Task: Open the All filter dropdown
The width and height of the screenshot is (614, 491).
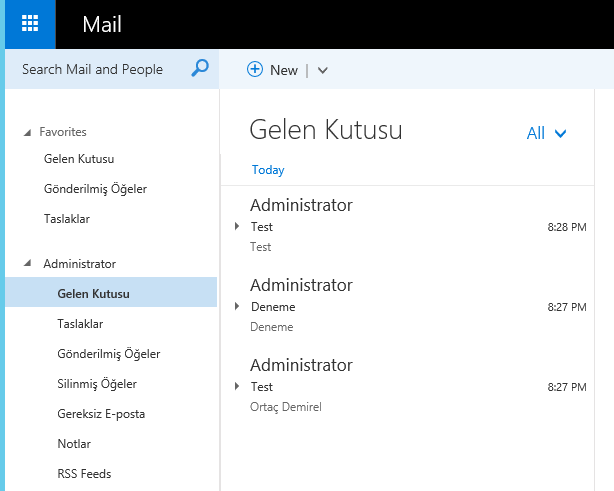Action: pos(546,133)
